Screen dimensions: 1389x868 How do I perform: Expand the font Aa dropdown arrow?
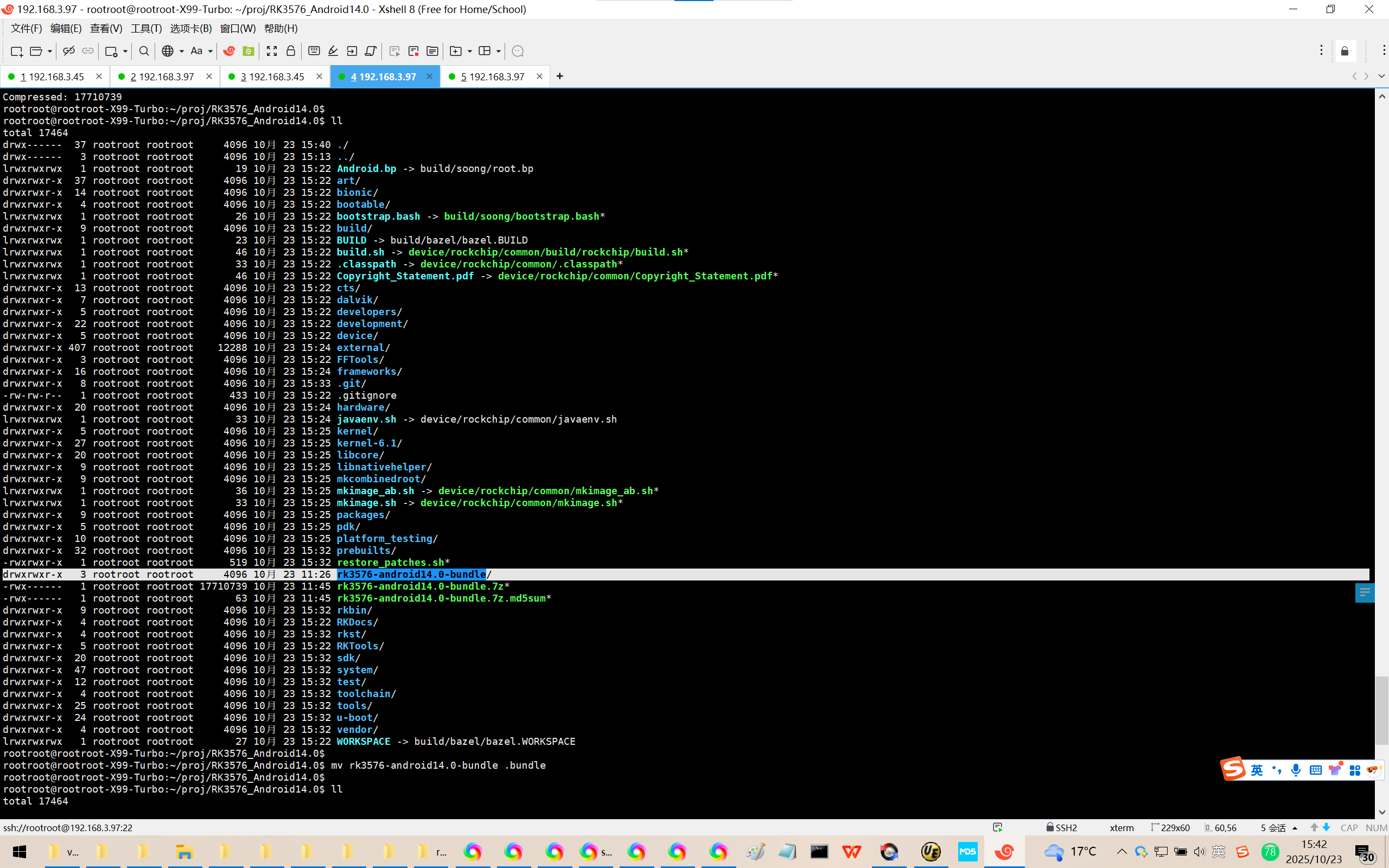(x=211, y=51)
